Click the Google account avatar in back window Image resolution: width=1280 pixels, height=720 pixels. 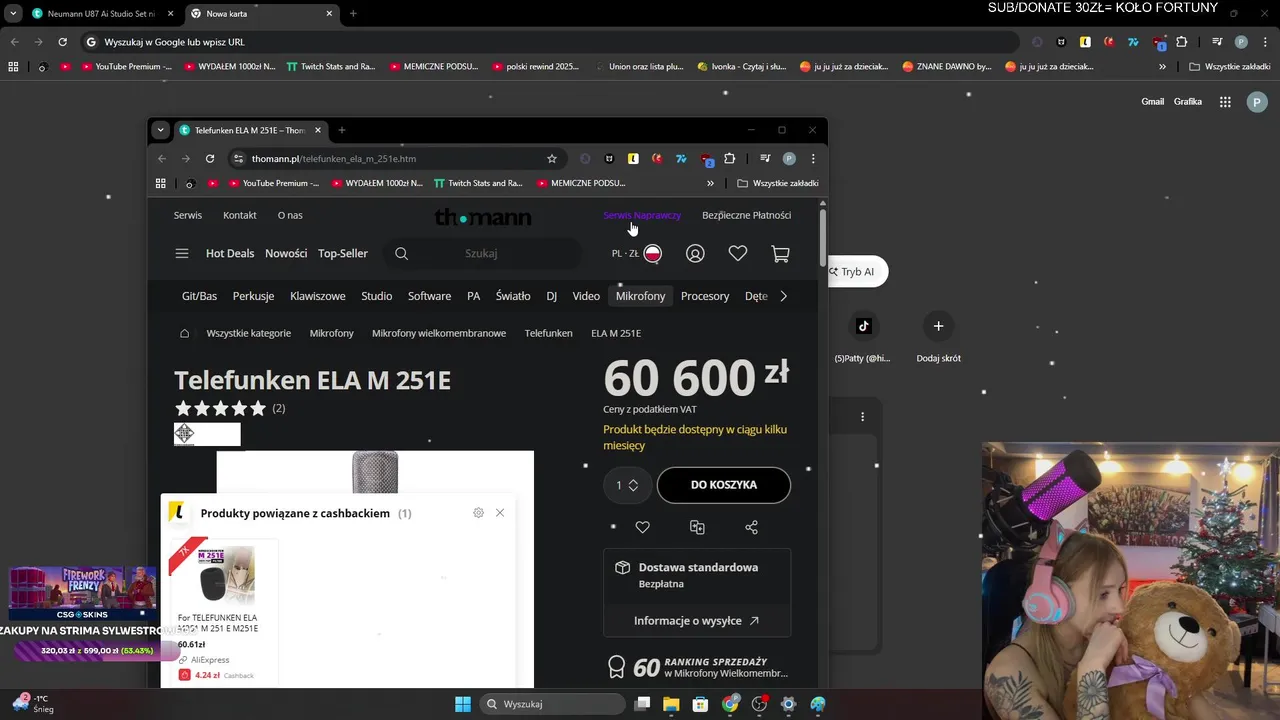[1257, 102]
